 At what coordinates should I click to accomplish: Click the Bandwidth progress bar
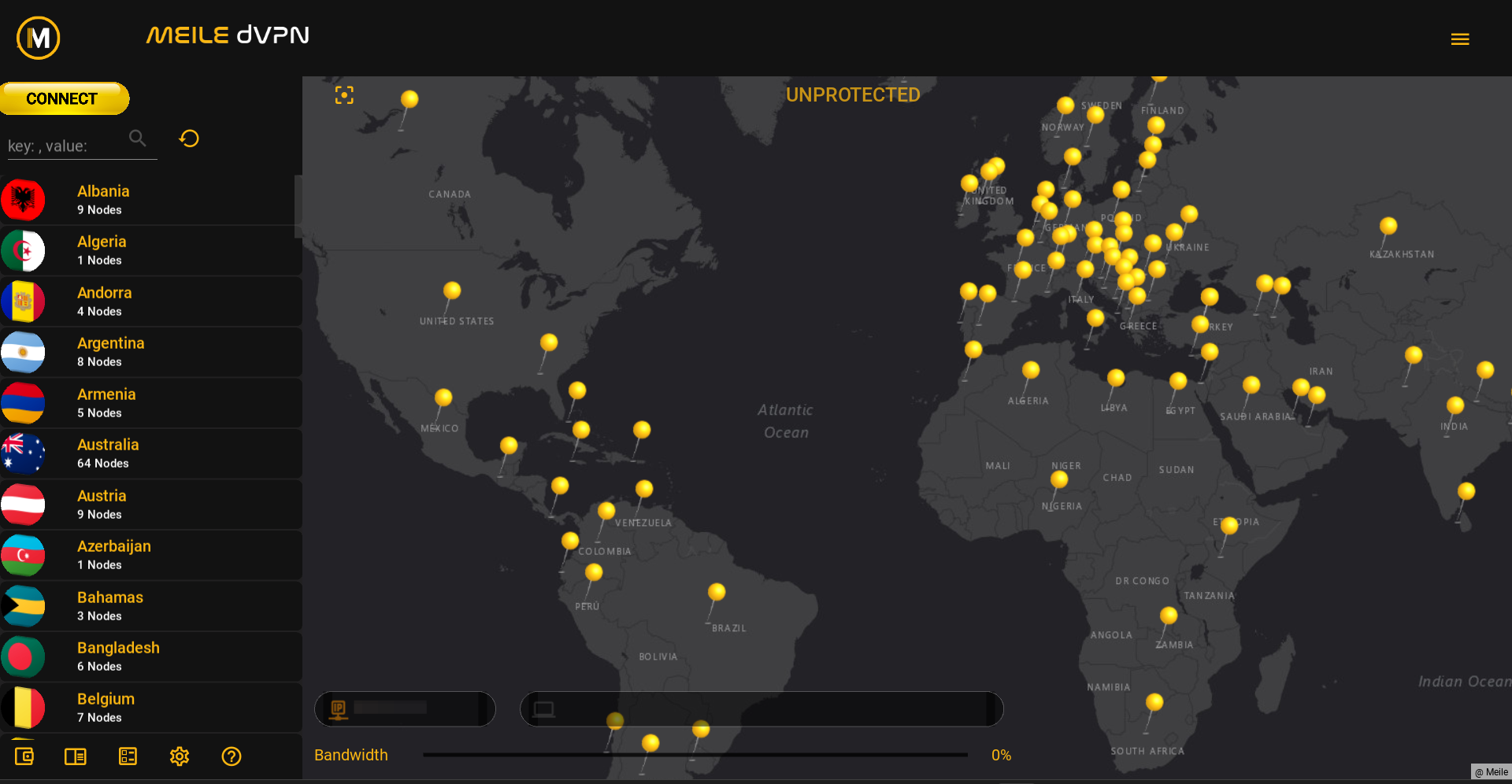(x=695, y=755)
